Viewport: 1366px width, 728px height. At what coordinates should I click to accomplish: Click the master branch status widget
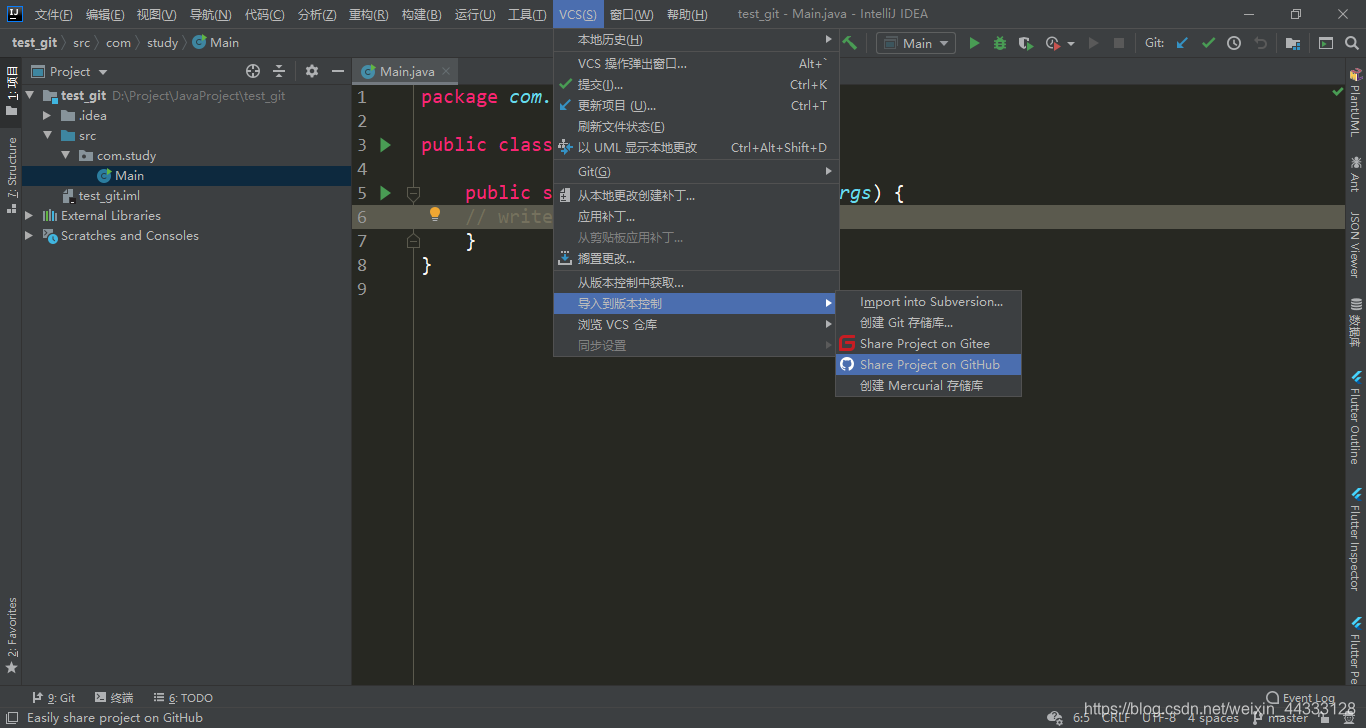pos(1278,718)
